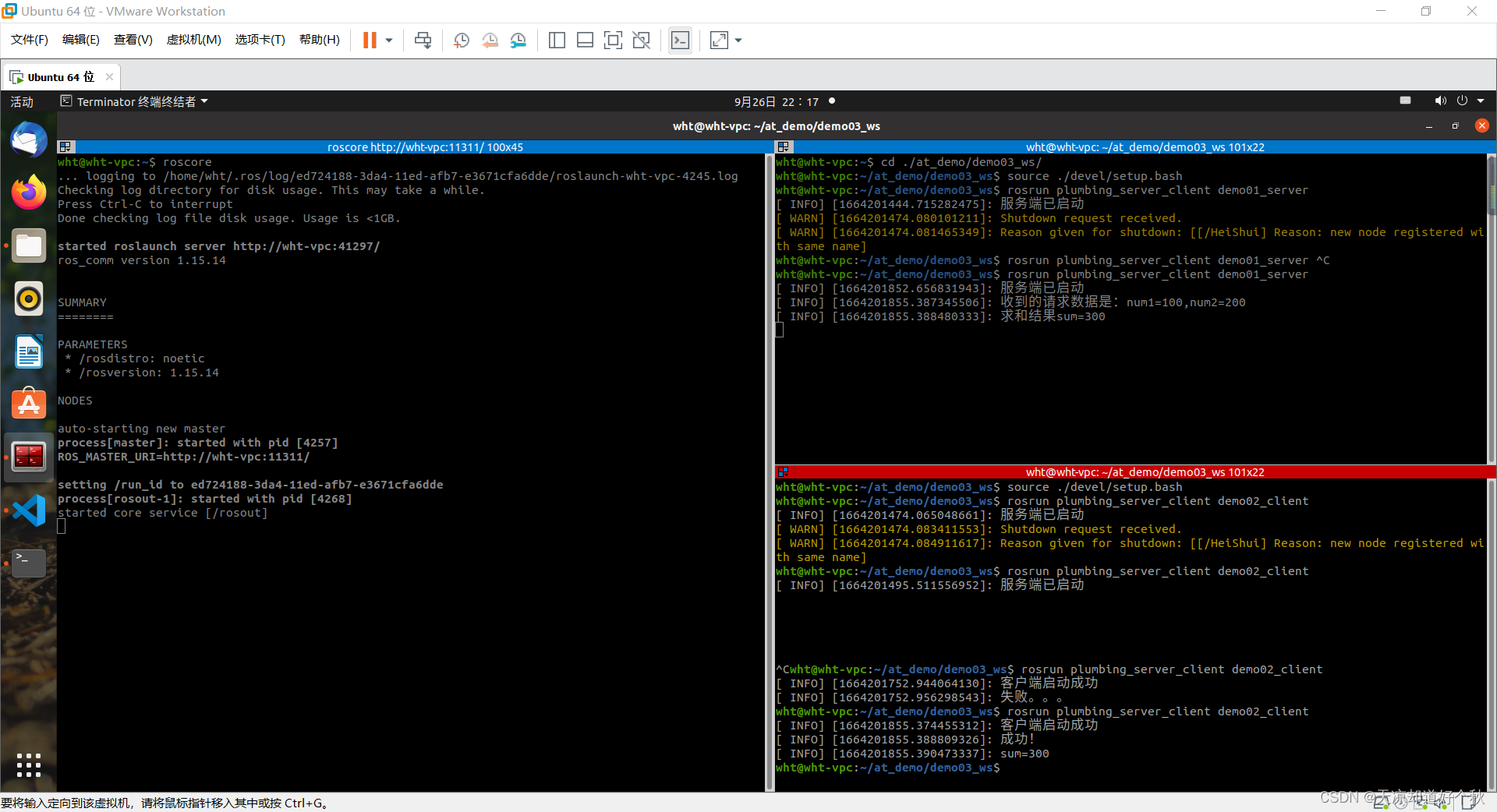
Task: Focus the roscore pane title bar
Action: [425, 147]
